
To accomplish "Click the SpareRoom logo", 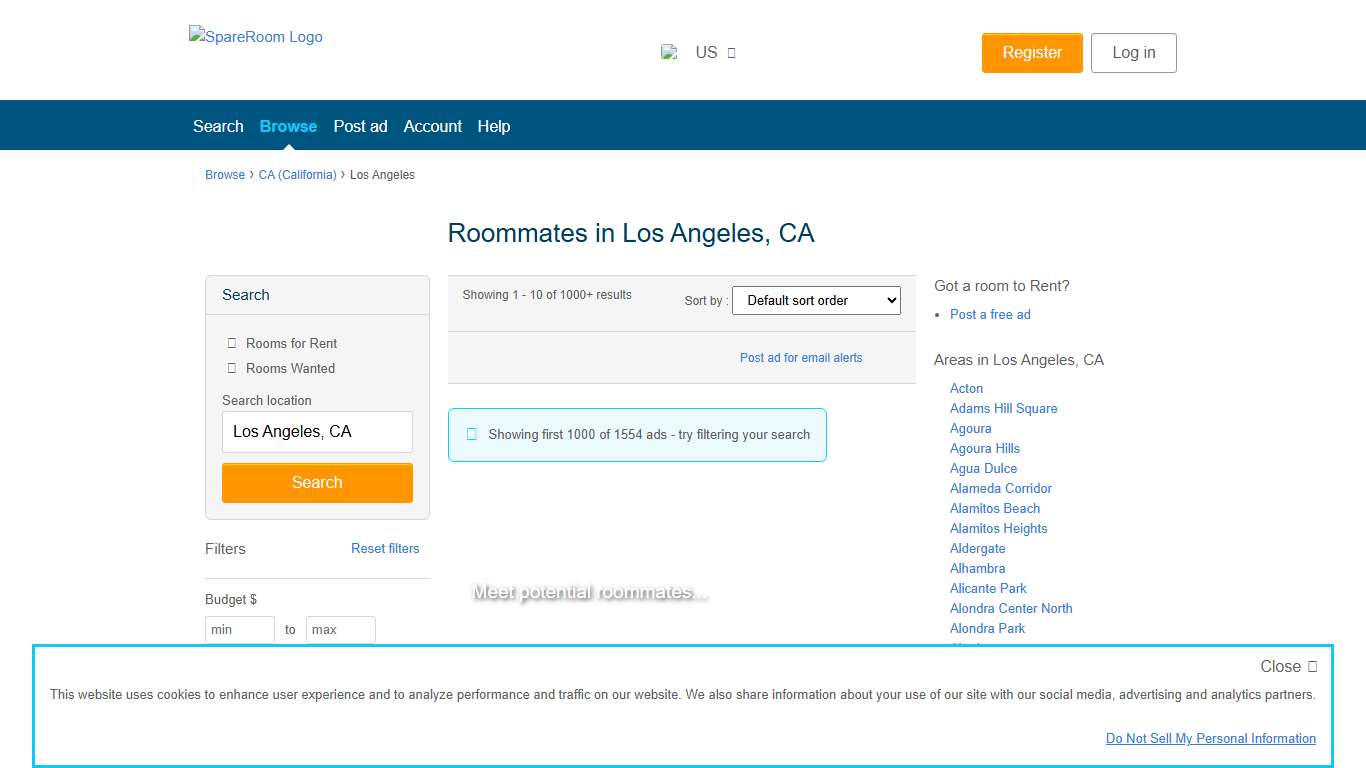I will tap(255, 37).
